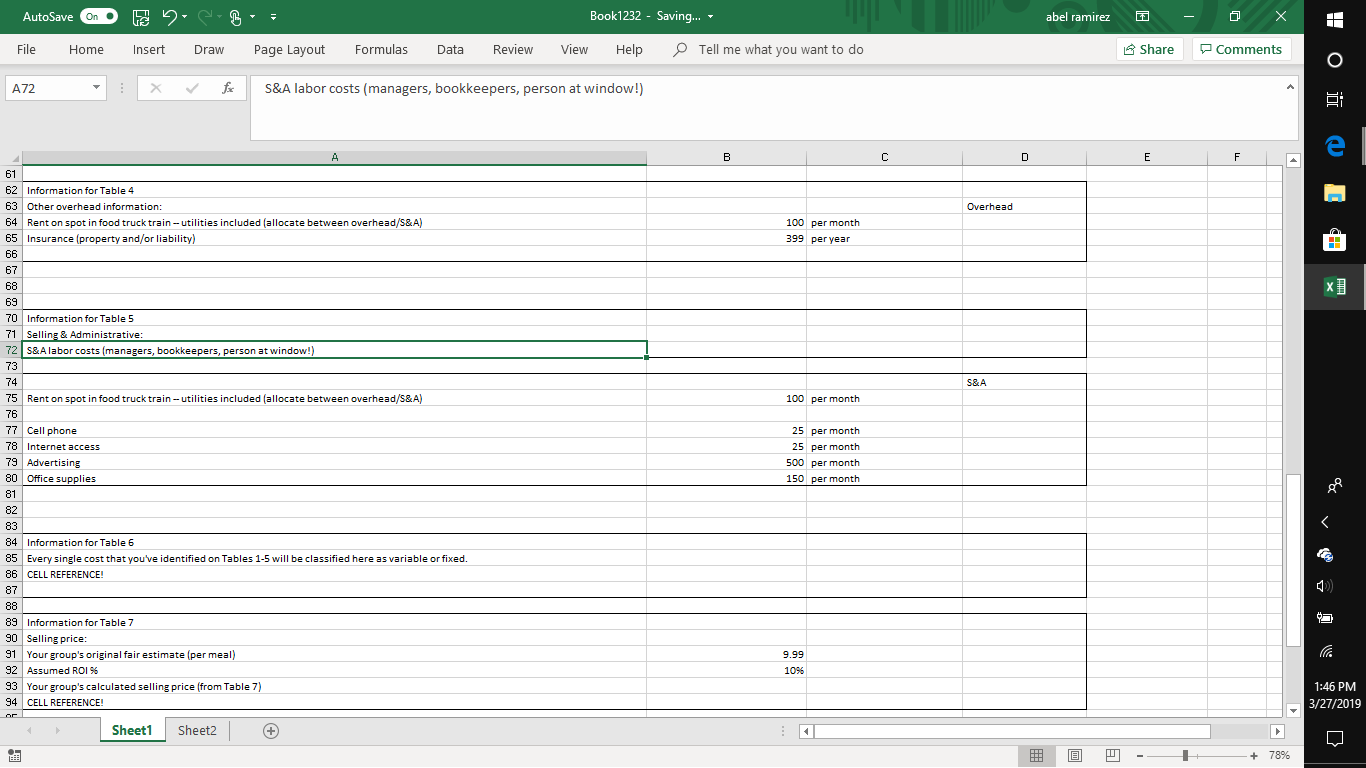Screen dimensions: 1366x768
Task: Open Customize Quick Access Toolbar dropdown
Action: (x=272, y=17)
